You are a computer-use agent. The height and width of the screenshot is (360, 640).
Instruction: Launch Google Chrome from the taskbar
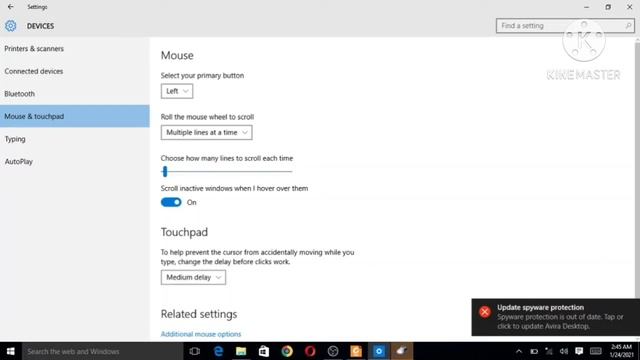[x=287, y=351]
